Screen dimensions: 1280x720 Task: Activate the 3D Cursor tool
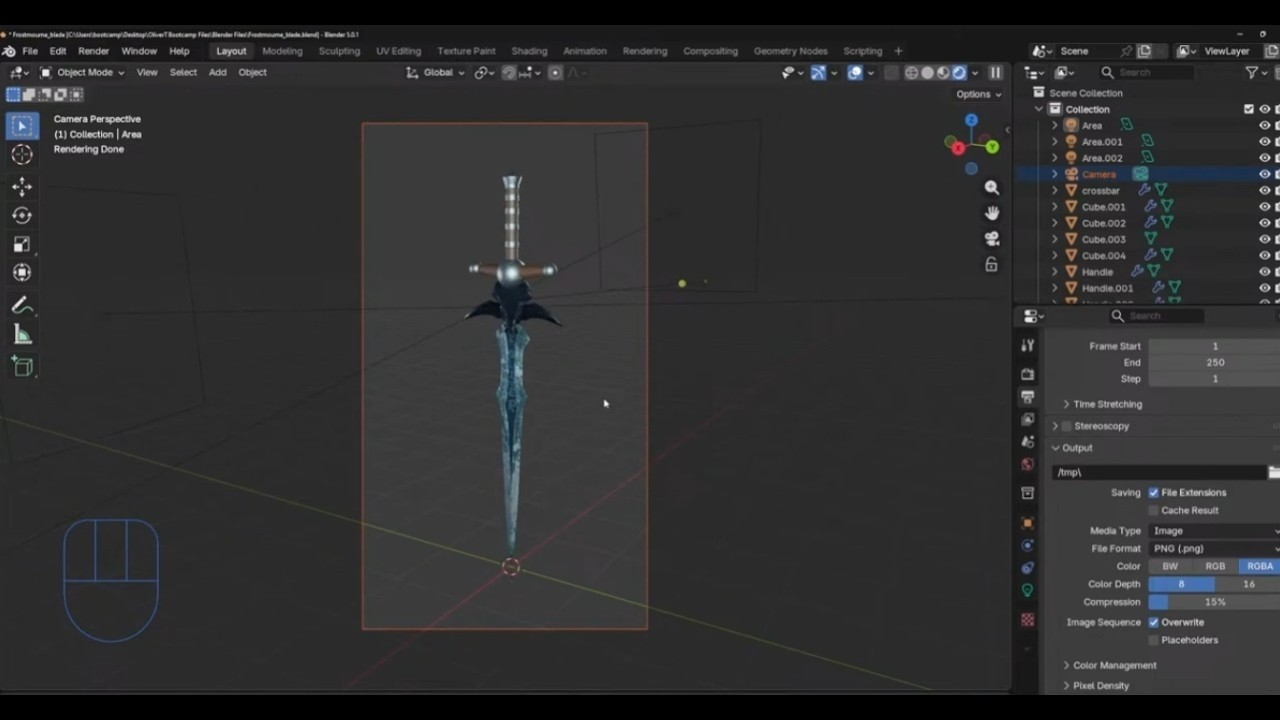pos(22,154)
